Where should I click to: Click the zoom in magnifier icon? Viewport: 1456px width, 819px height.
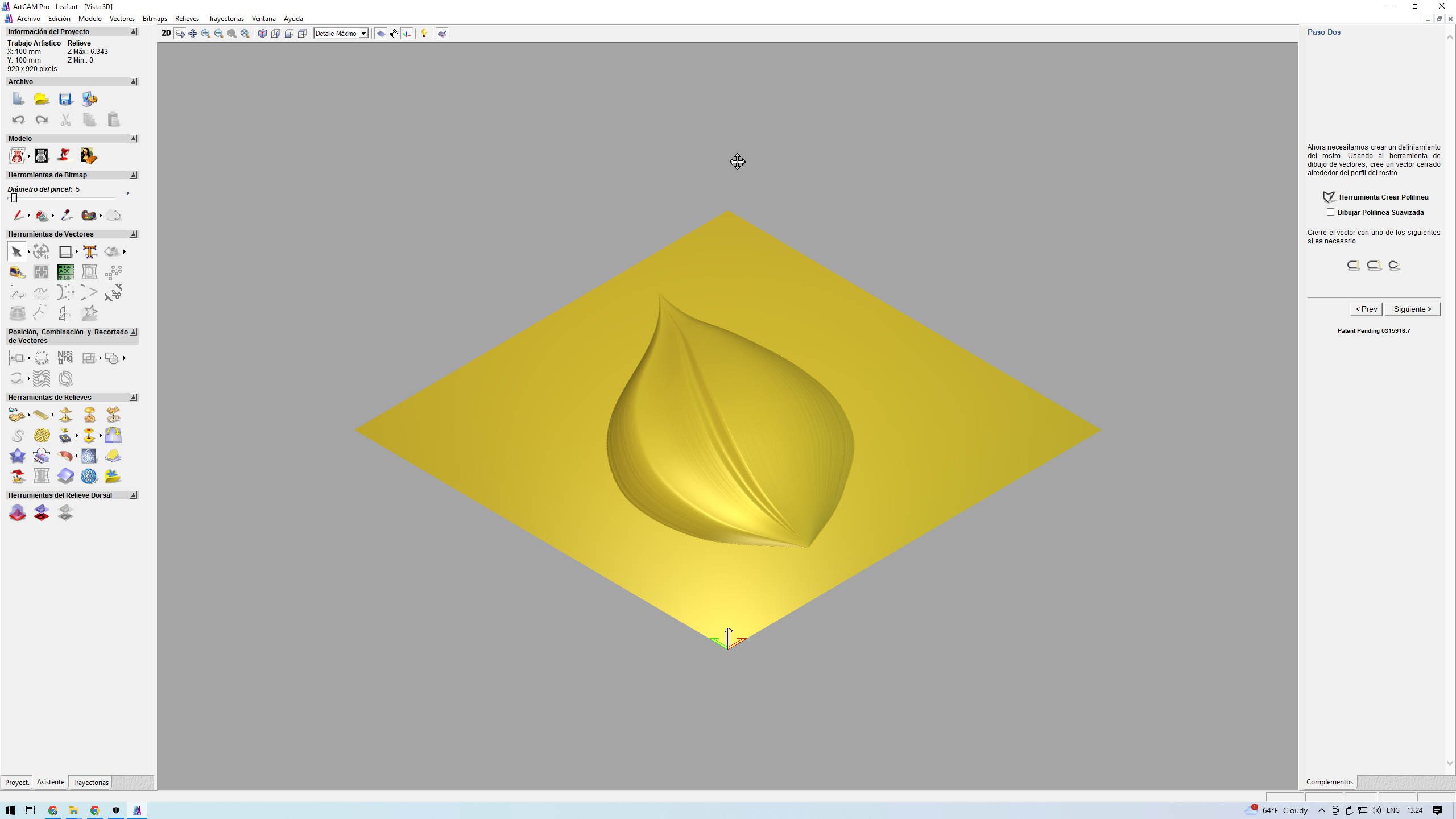(x=206, y=34)
